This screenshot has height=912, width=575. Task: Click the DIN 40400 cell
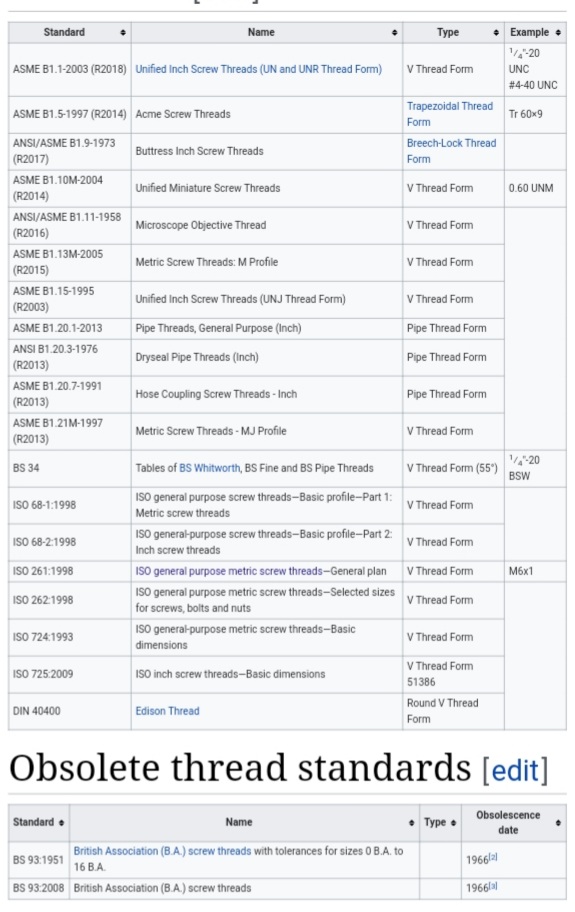point(70,711)
